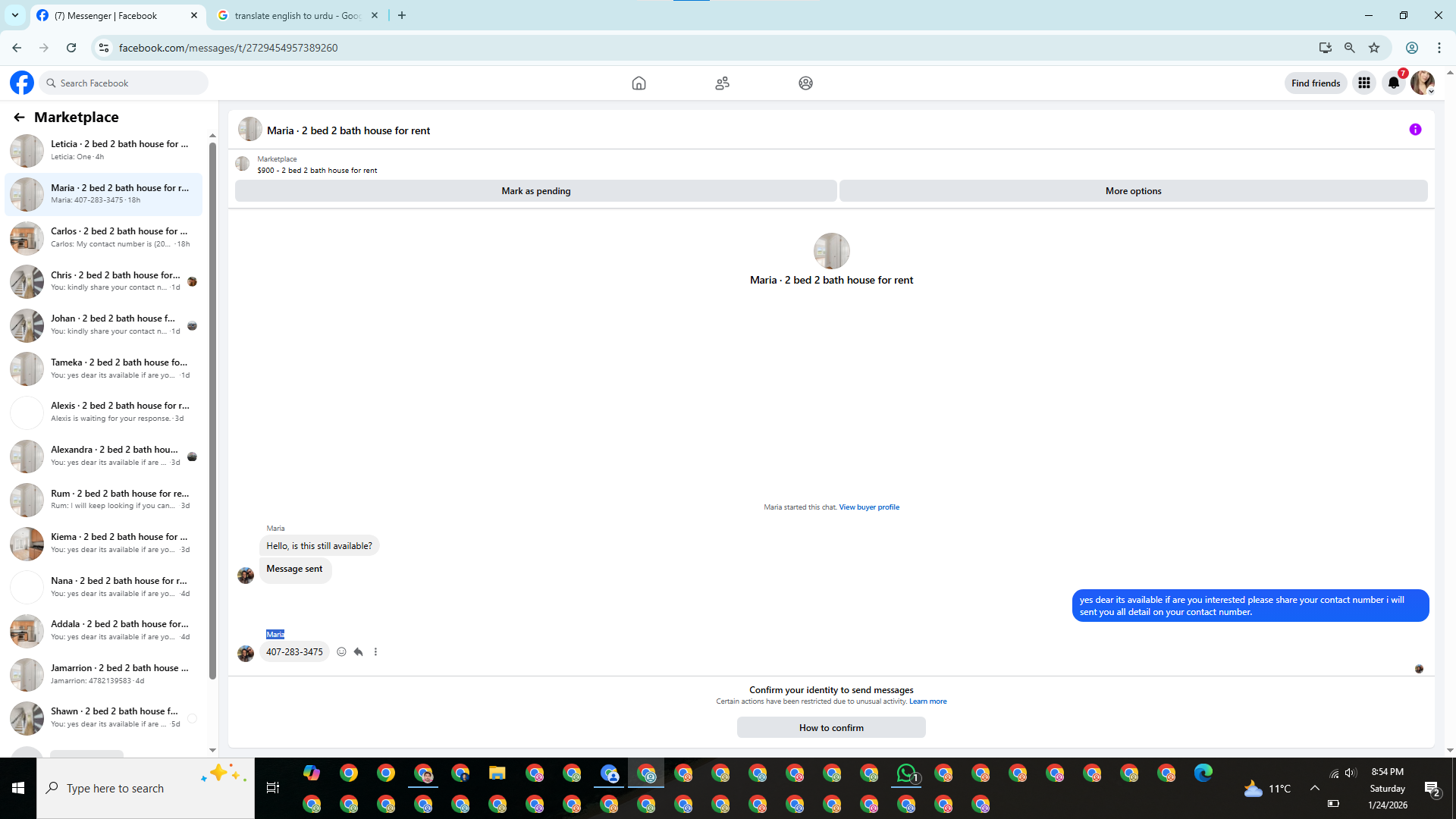Image resolution: width=1456 pixels, height=819 pixels.
Task: Open the Groups icon in top navigation
Action: (x=805, y=83)
